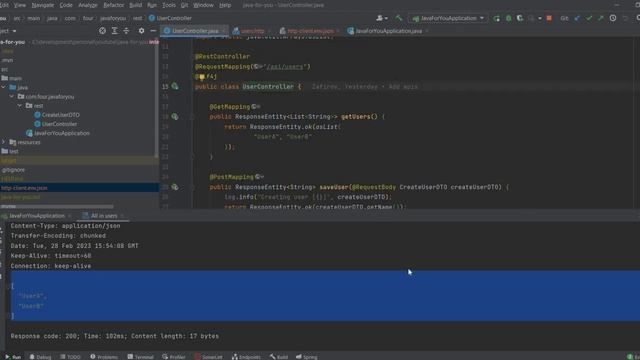Image resolution: width=640 pixels, height=360 pixels.
Task: Click the Build project hammer icon
Action: (399, 18)
